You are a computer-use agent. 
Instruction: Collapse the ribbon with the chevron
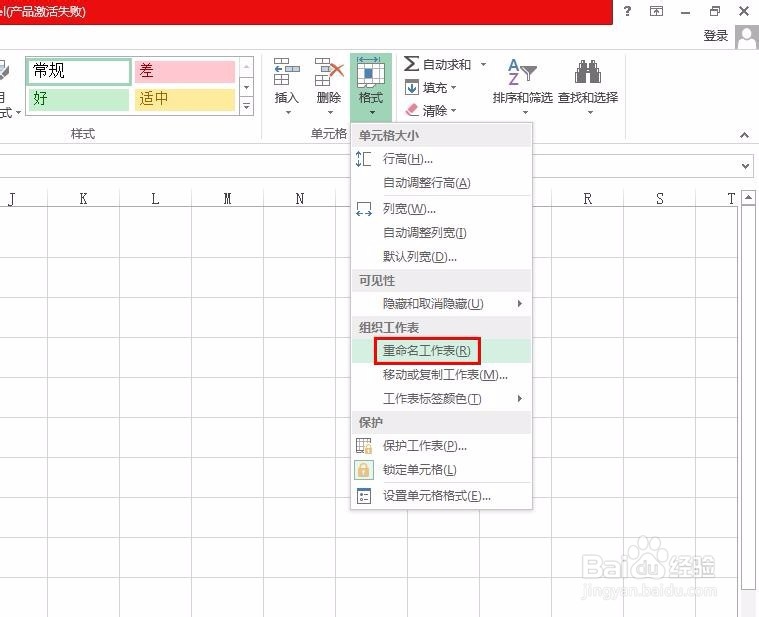coord(744,135)
